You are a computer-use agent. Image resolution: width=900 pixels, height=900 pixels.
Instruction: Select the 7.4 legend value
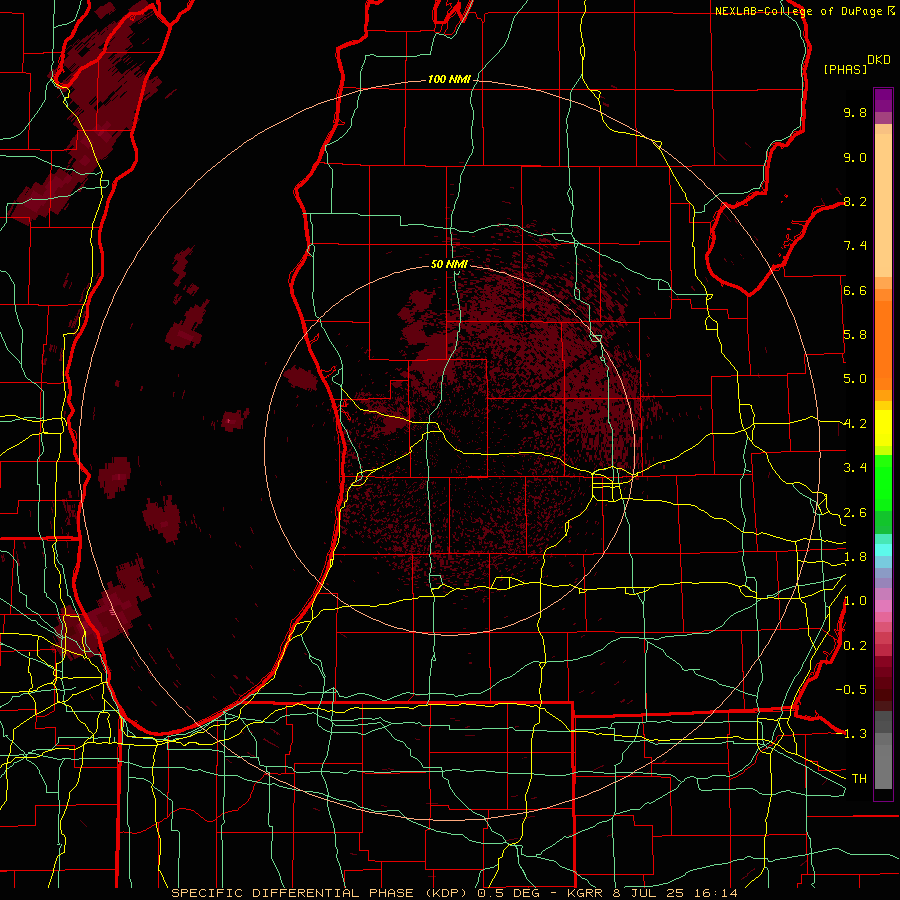[855, 246]
